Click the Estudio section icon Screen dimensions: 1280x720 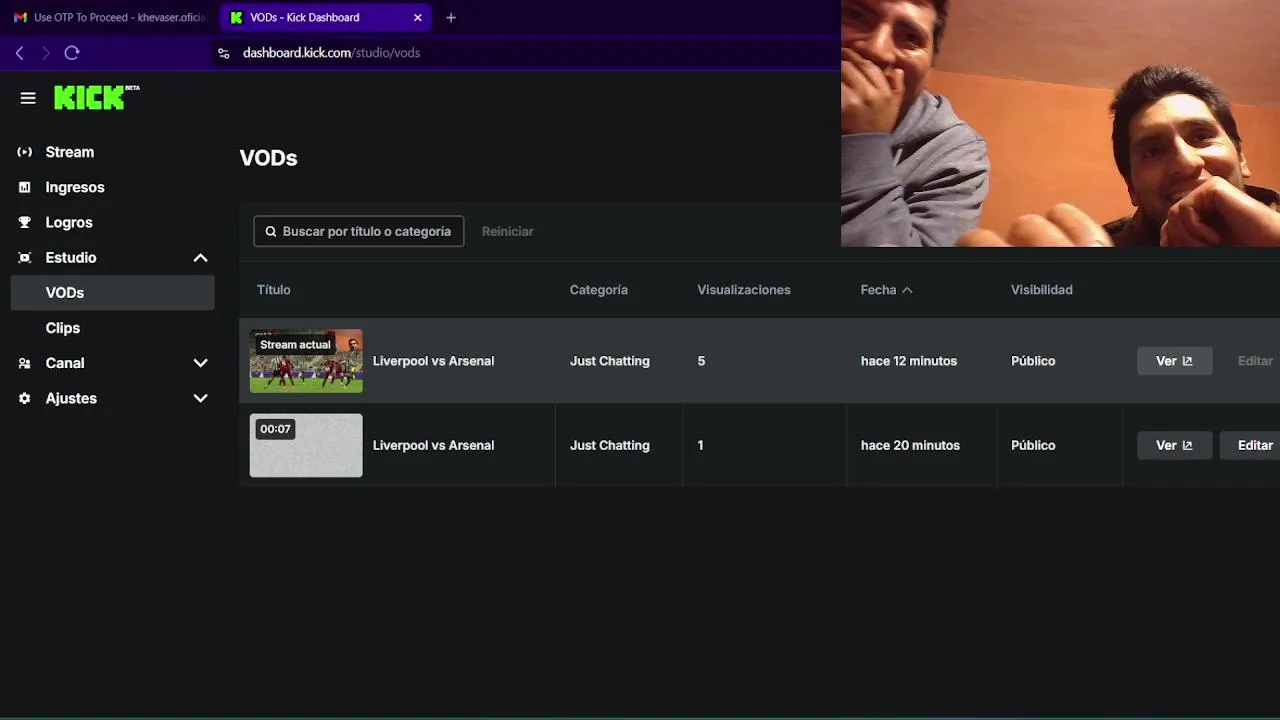coord(25,257)
